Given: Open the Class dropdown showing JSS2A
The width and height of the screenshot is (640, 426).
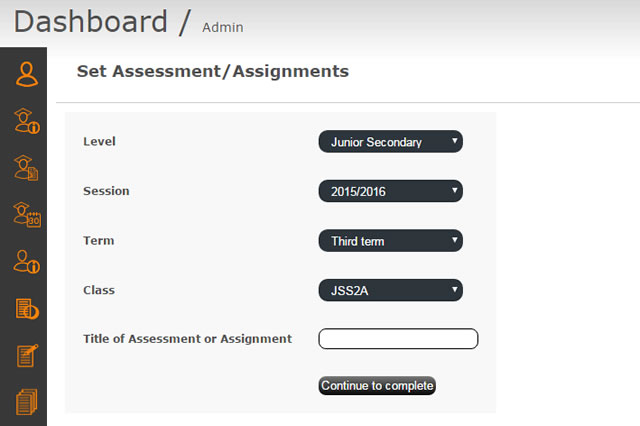Looking at the screenshot, I should point(391,290).
